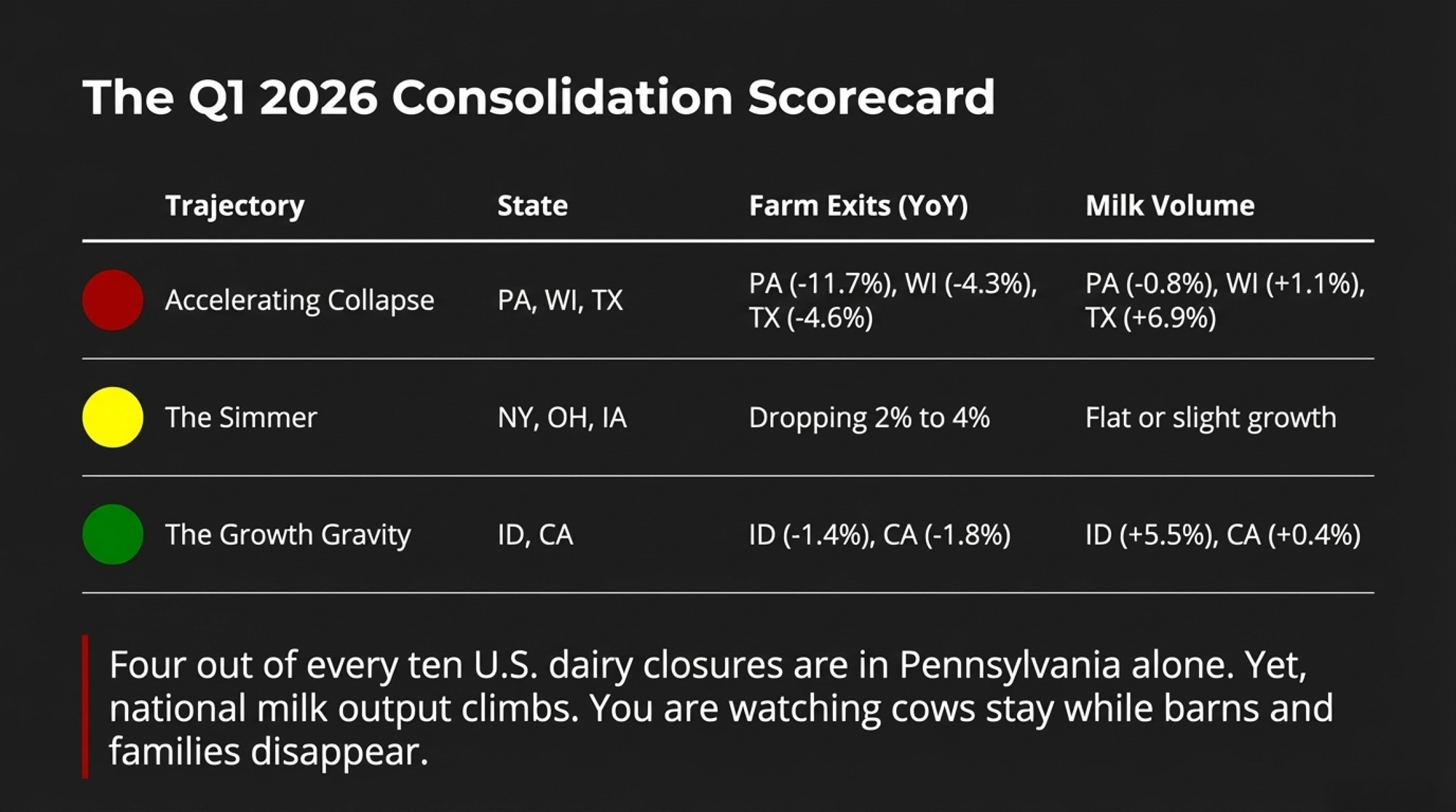
Task: Click the 'Flat or slight growth' milk volume cell
Action: pos(1211,418)
